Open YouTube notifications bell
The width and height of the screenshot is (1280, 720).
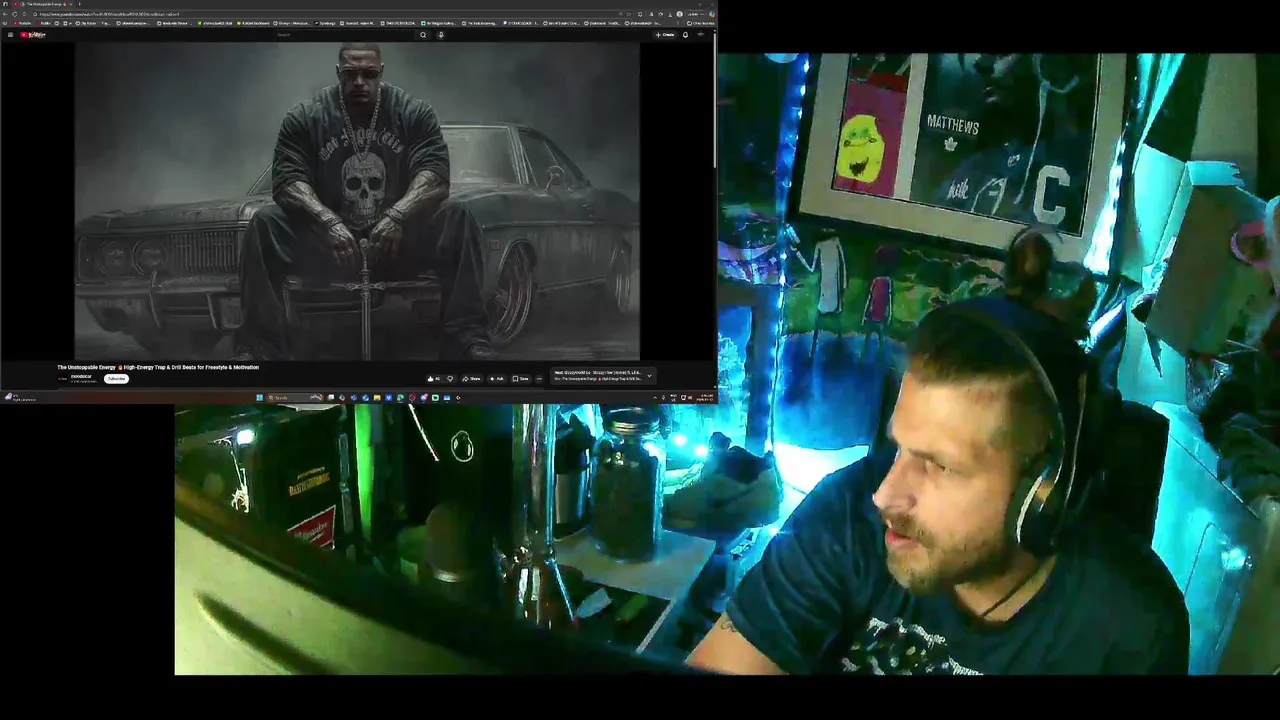(x=685, y=35)
